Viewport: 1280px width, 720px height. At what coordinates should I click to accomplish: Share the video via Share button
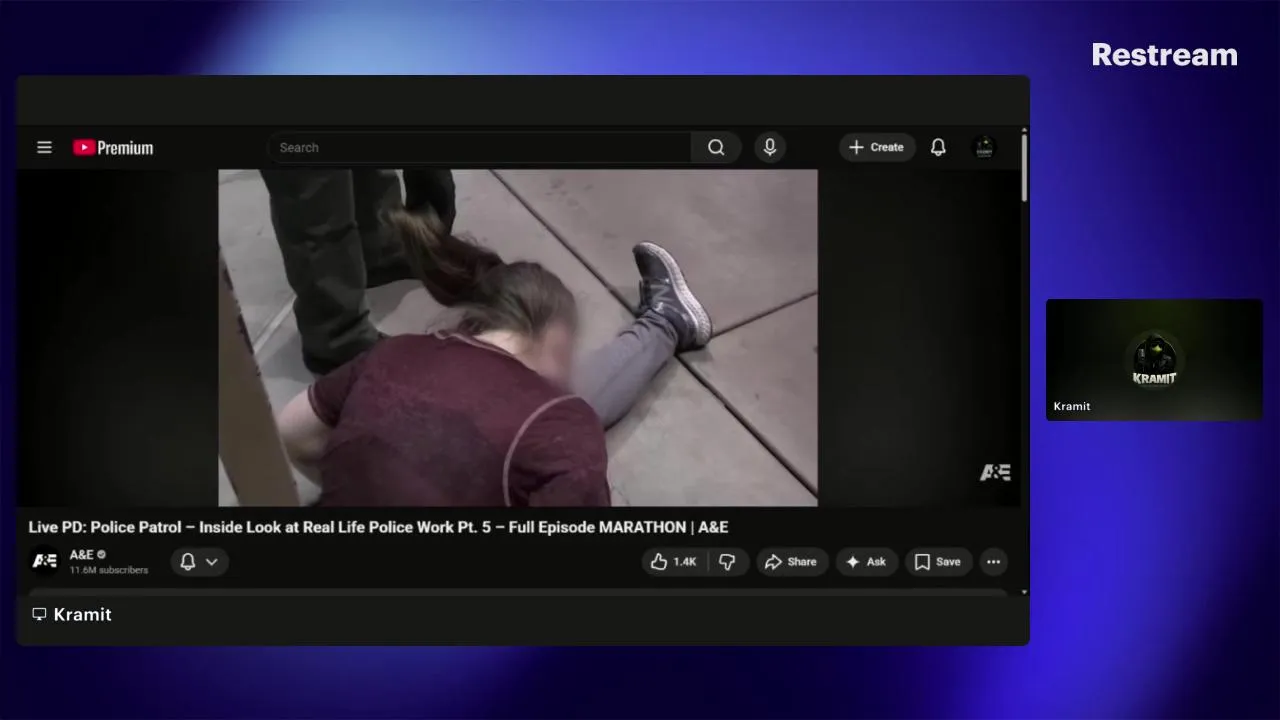pos(792,562)
